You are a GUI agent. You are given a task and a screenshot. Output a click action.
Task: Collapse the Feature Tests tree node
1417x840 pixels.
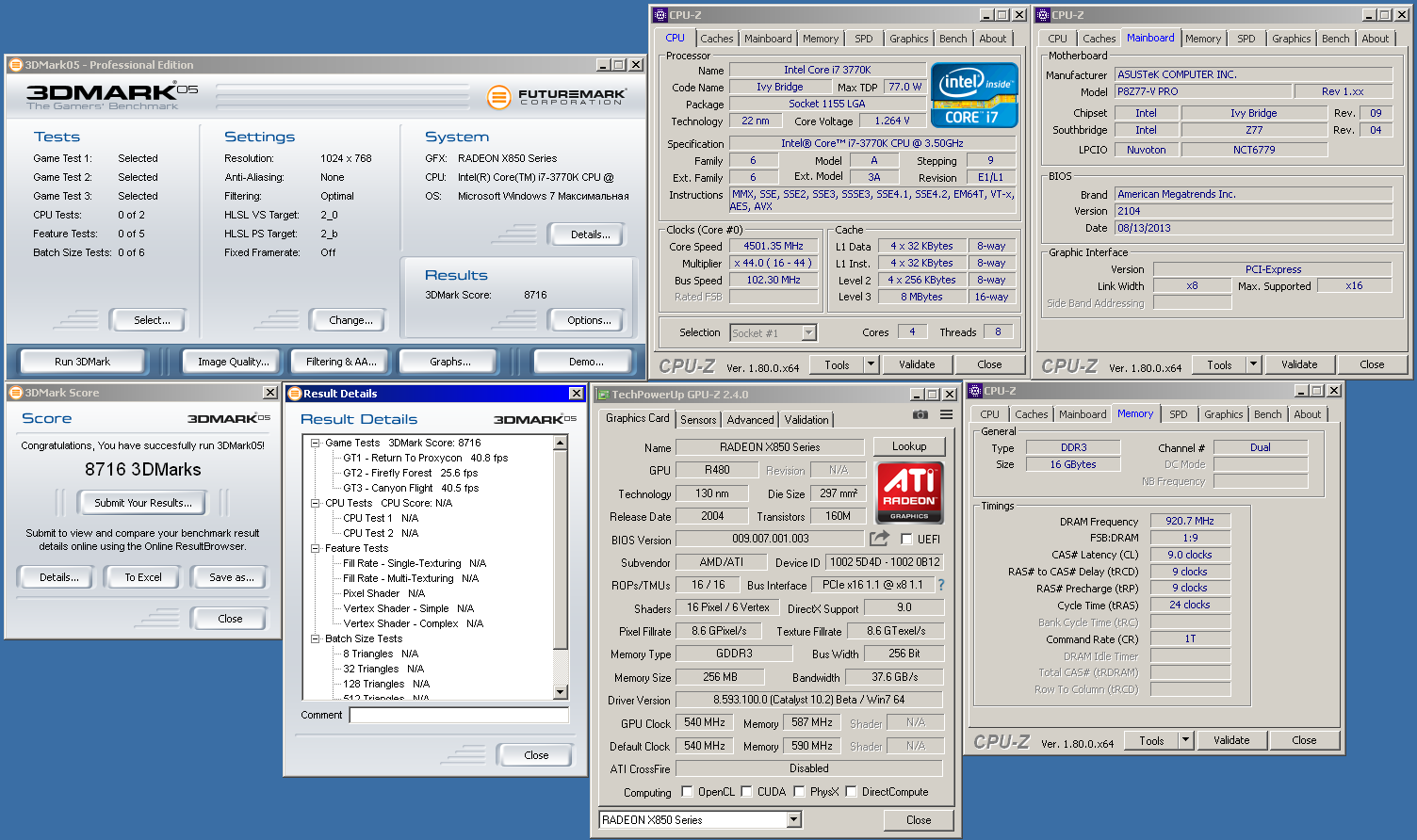point(316,548)
